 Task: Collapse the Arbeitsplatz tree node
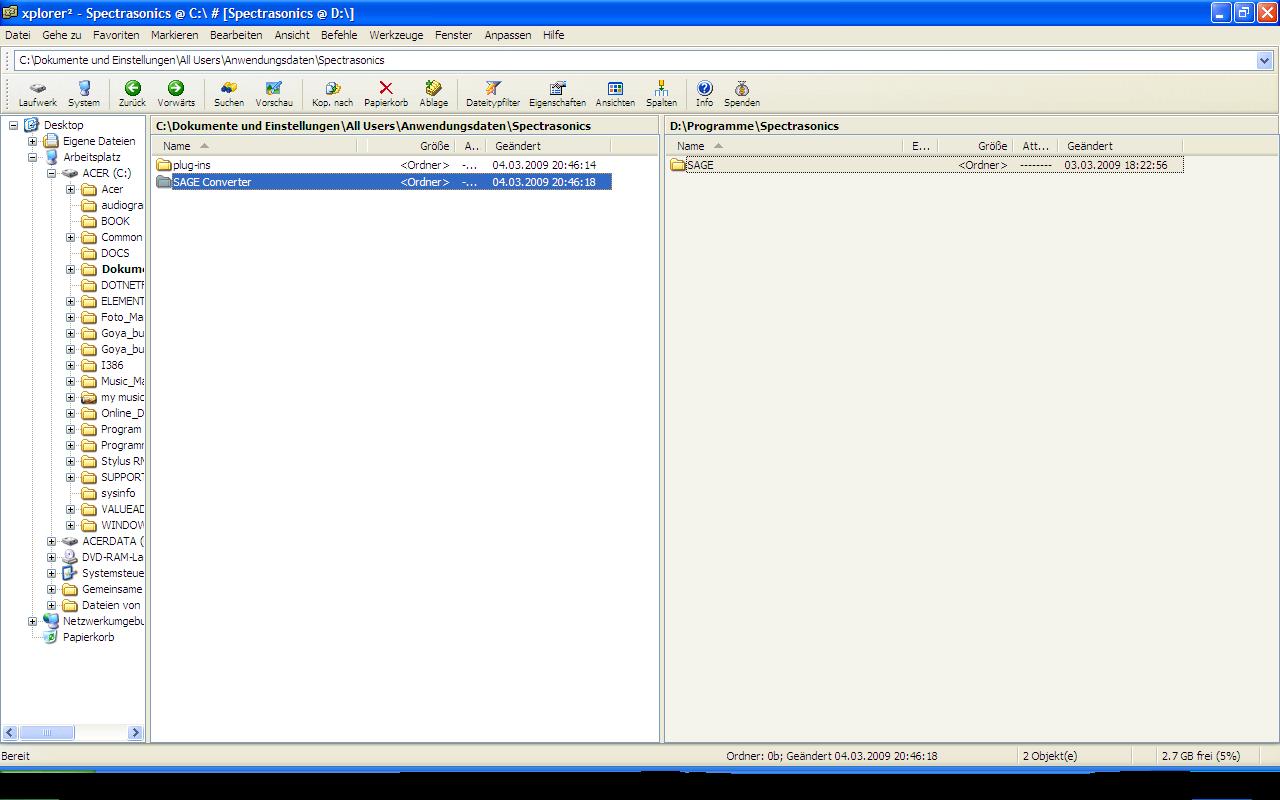point(32,157)
